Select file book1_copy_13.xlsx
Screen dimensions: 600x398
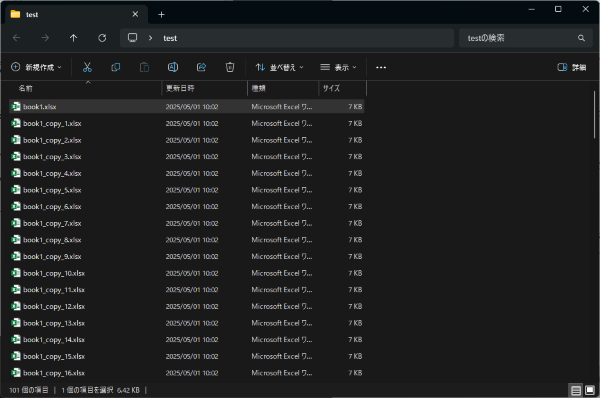coord(187,323)
